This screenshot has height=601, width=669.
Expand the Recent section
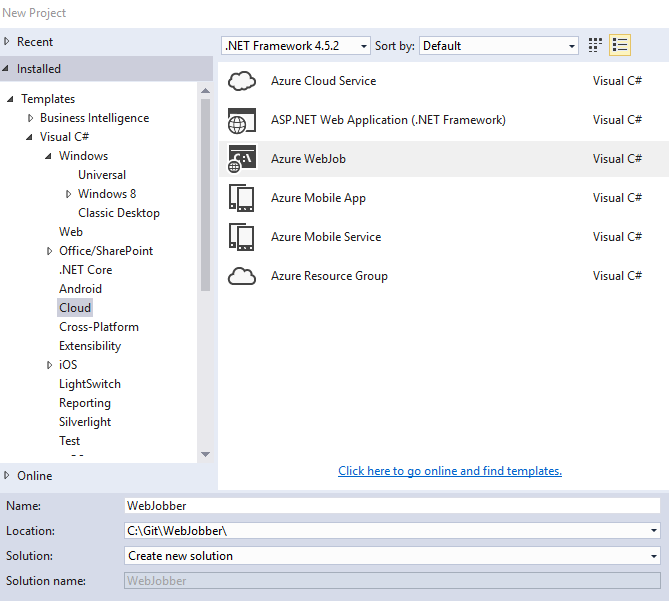[7, 41]
